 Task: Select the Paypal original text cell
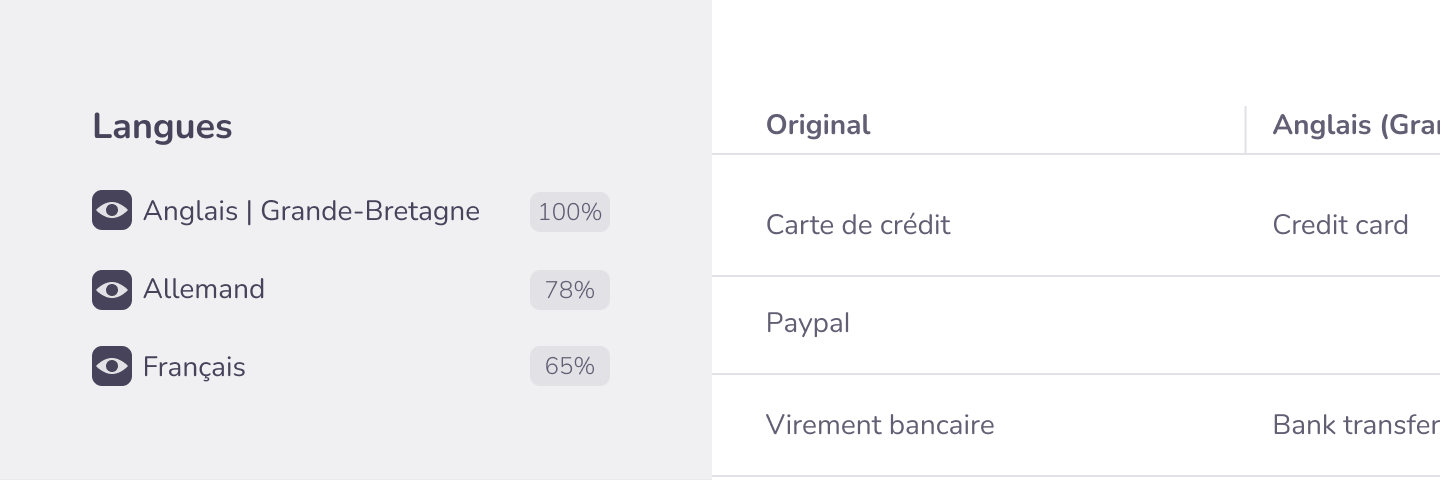808,323
